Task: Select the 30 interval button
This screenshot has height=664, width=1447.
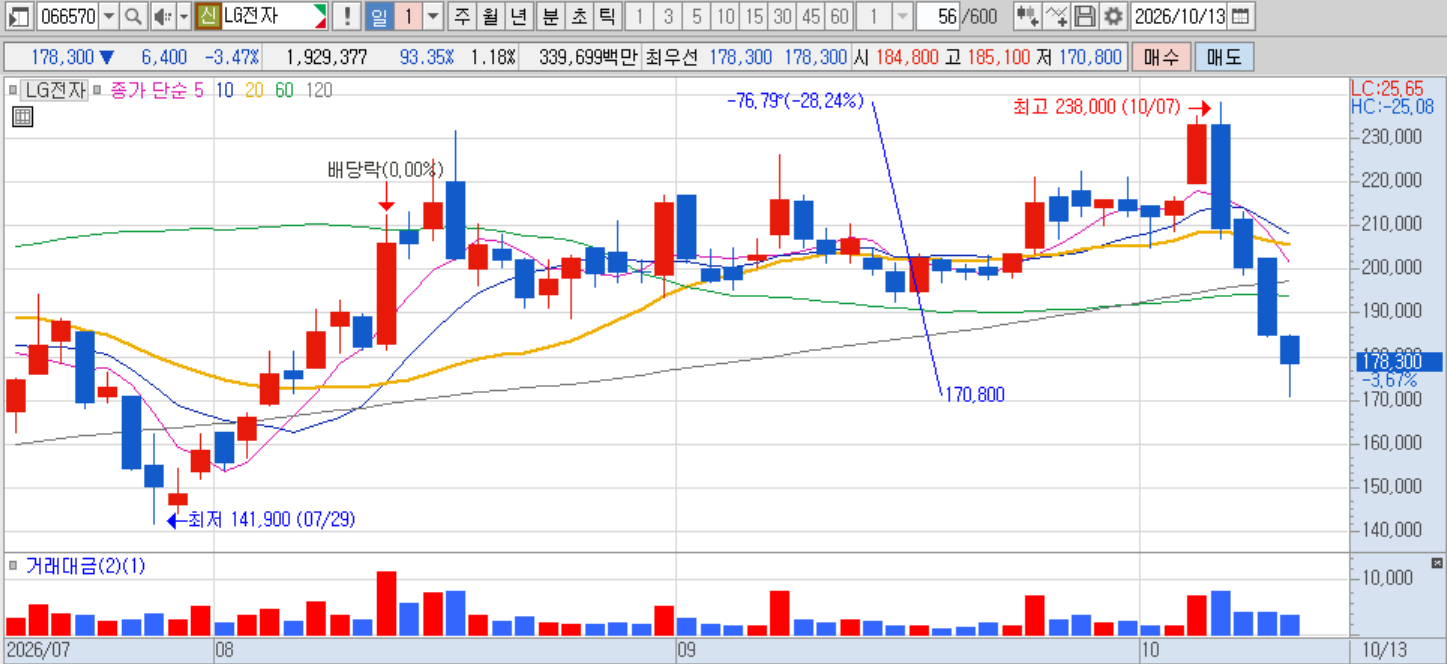Action: (782, 16)
